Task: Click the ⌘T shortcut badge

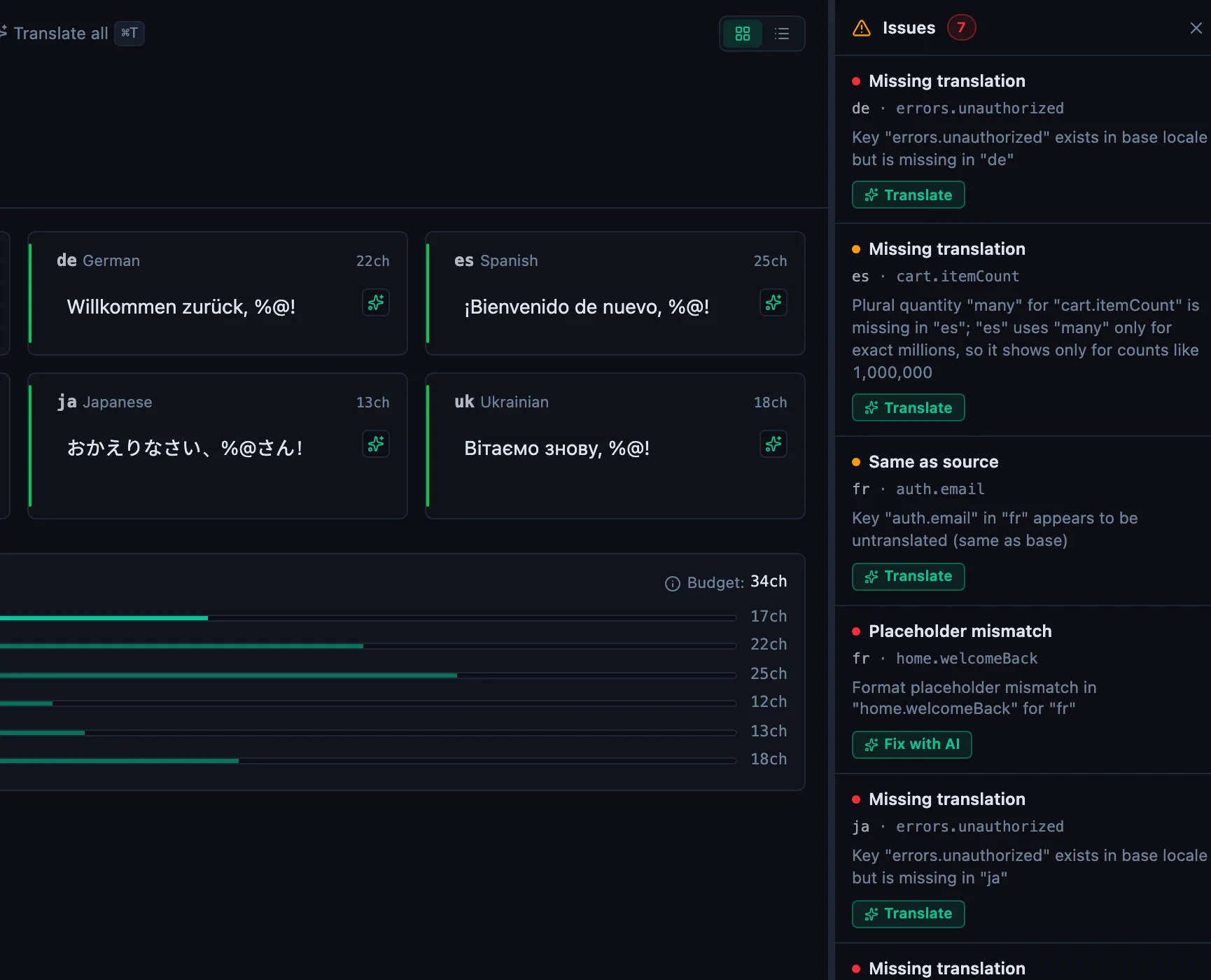Action: click(129, 33)
